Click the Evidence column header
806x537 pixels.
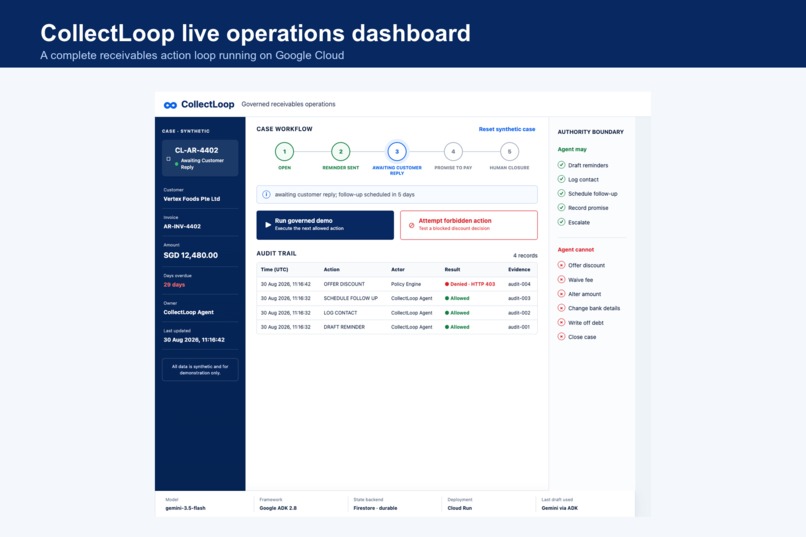(519, 269)
